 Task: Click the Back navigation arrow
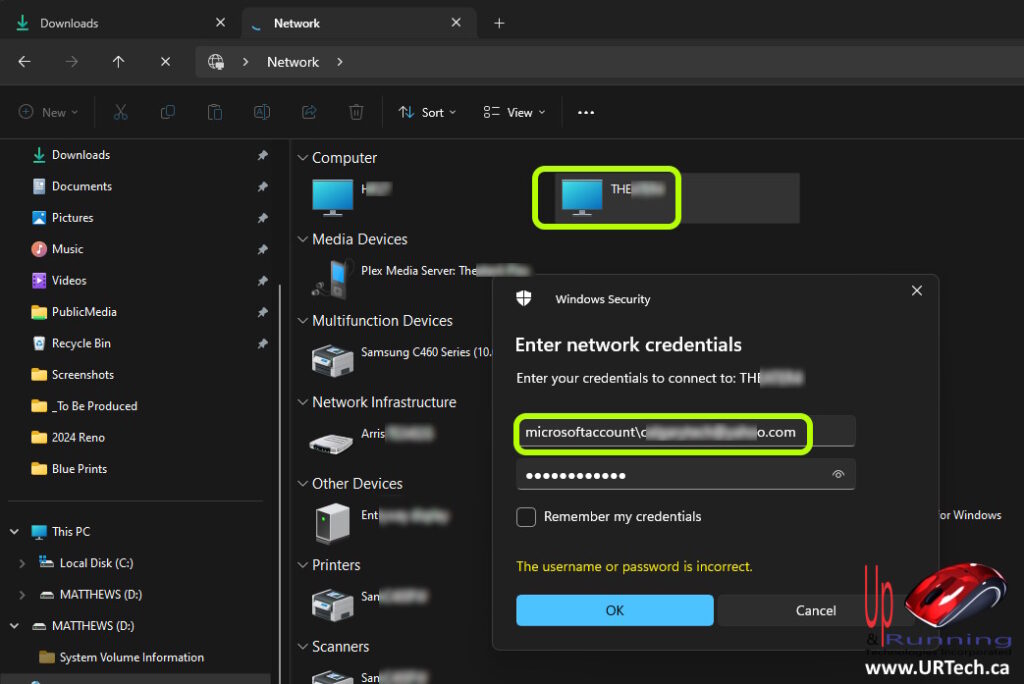click(24, 62)
